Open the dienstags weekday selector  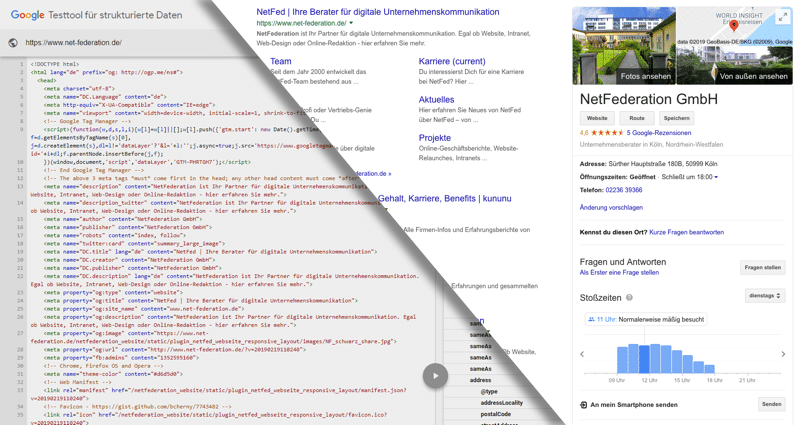tap(765, 296)
